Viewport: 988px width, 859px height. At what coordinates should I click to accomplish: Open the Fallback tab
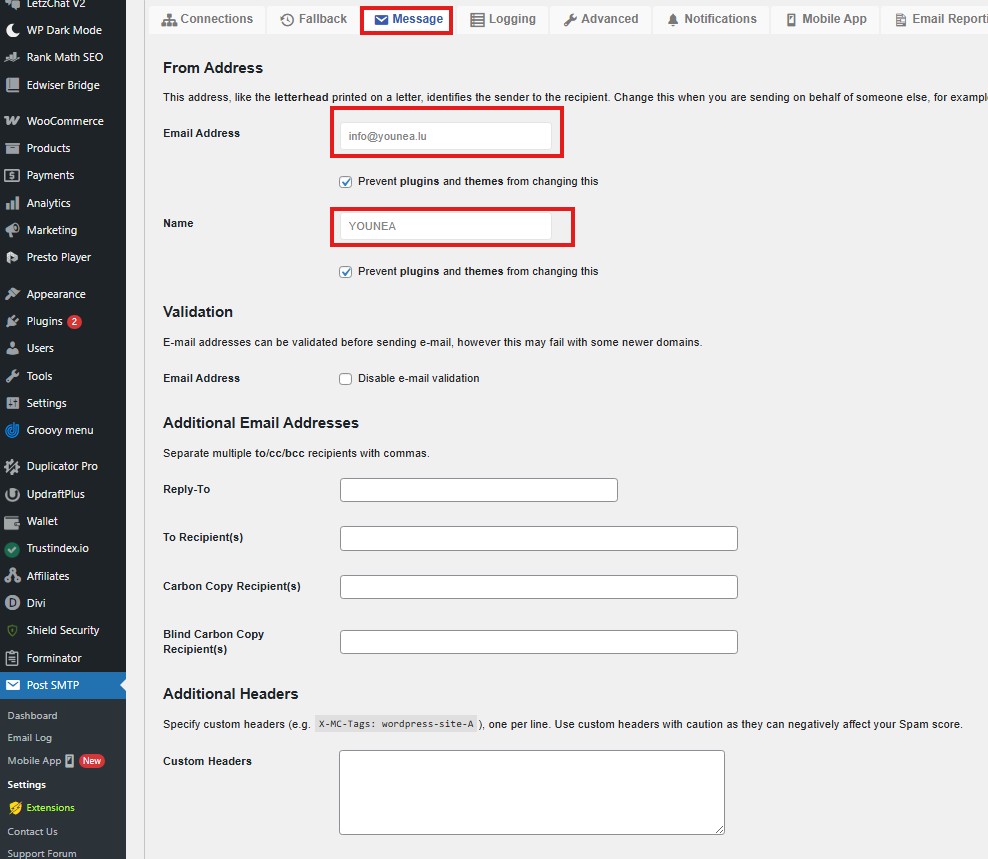pyautogui.click(x=314, y=19)
